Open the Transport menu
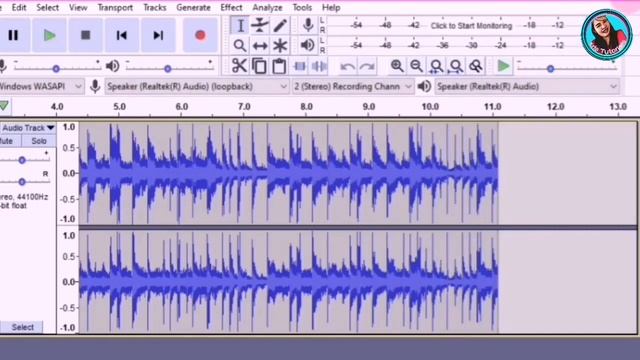 coord(115,7)
